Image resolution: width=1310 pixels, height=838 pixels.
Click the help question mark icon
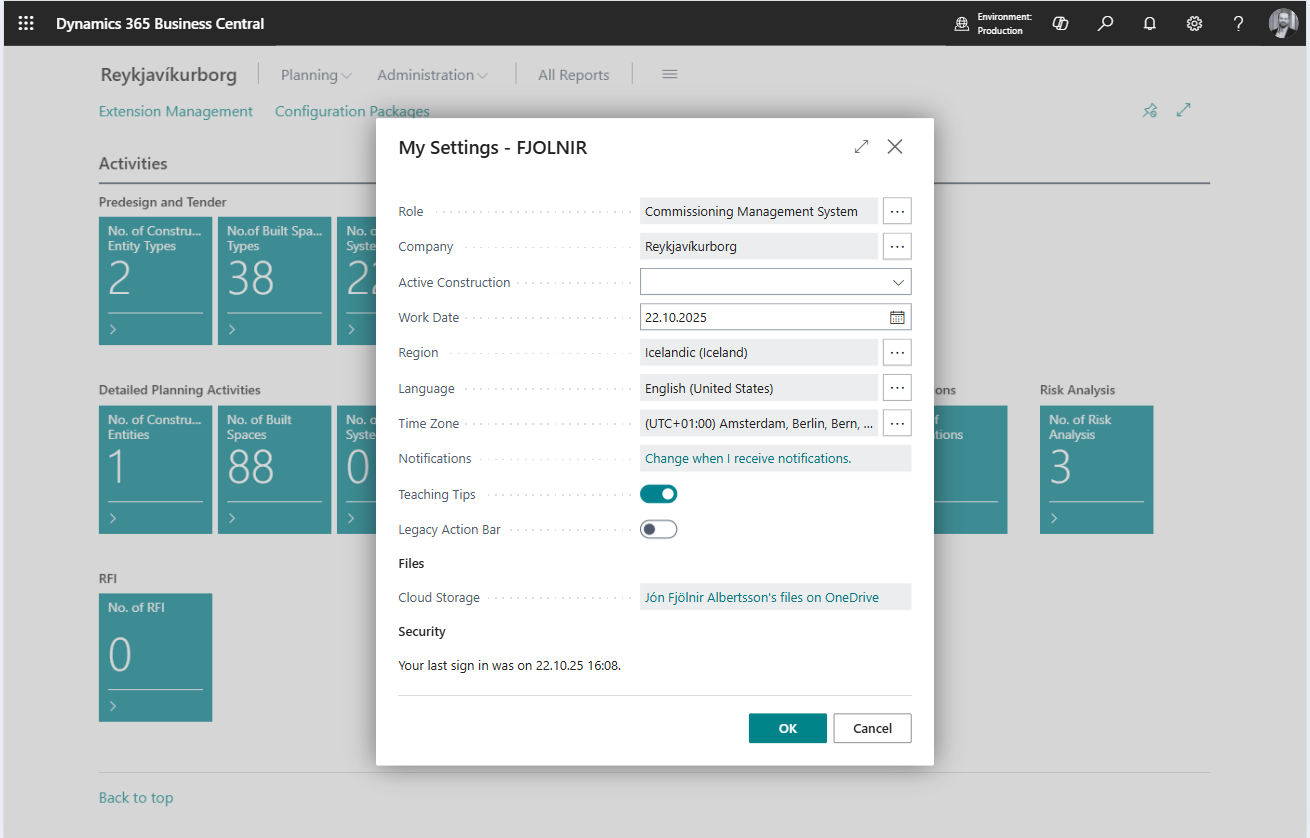[1238, 23]
